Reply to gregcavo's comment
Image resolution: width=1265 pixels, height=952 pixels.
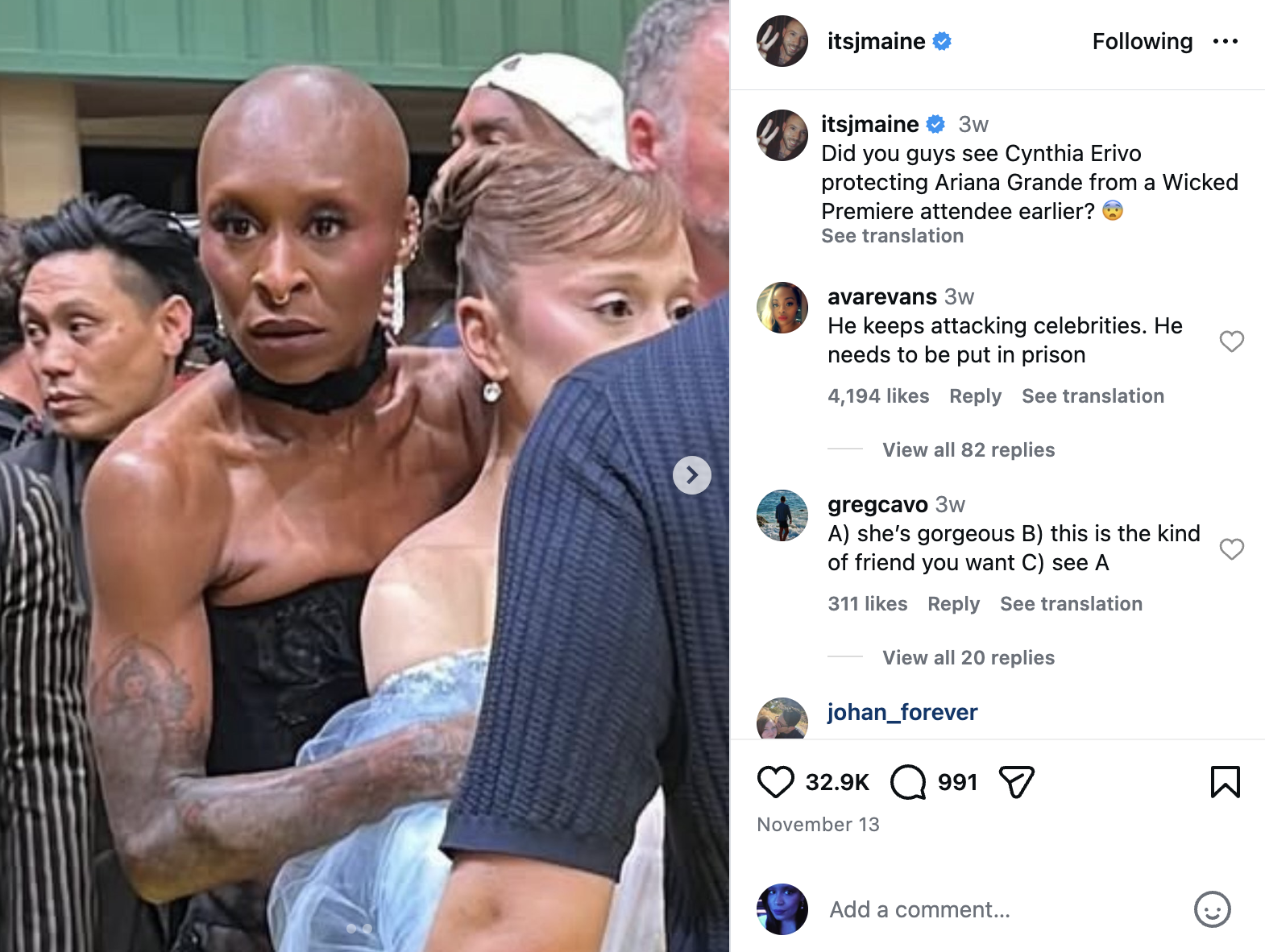pyautogui.click(x=953, y=603)
